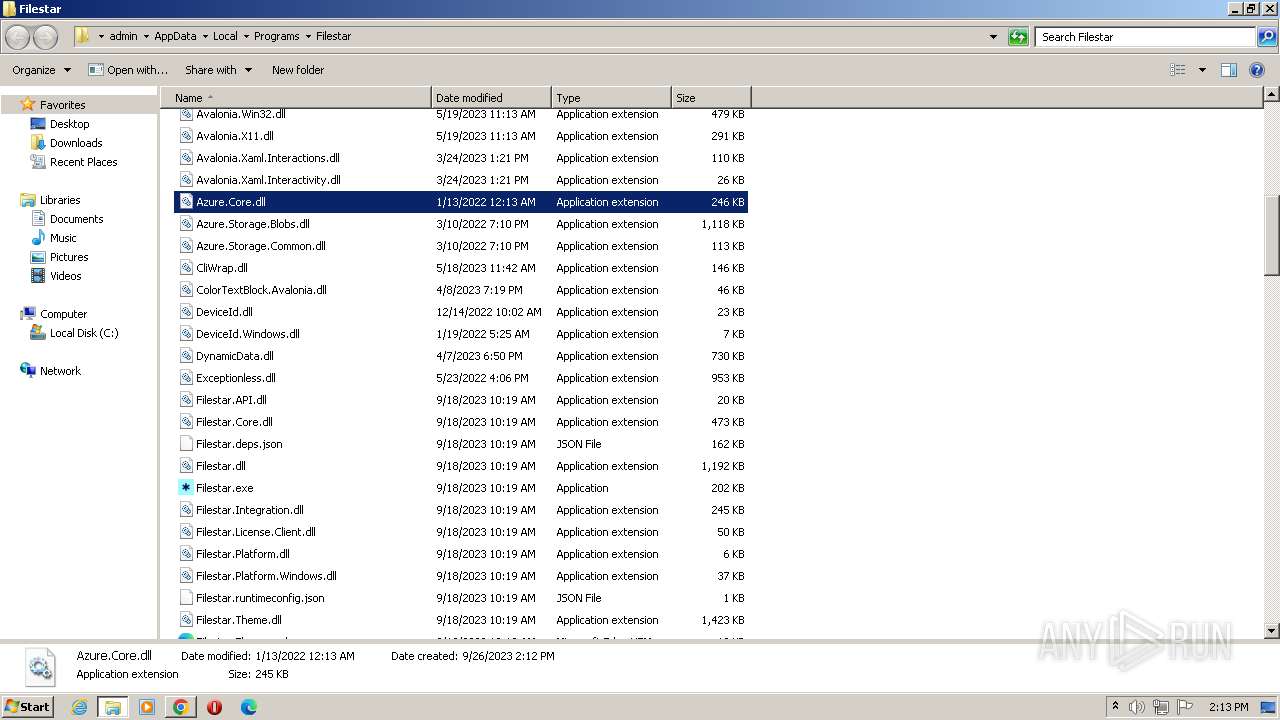This screenshot has height=720, width=1280.
Task: Click the scrollbar down arrow
Action: 1271,631
